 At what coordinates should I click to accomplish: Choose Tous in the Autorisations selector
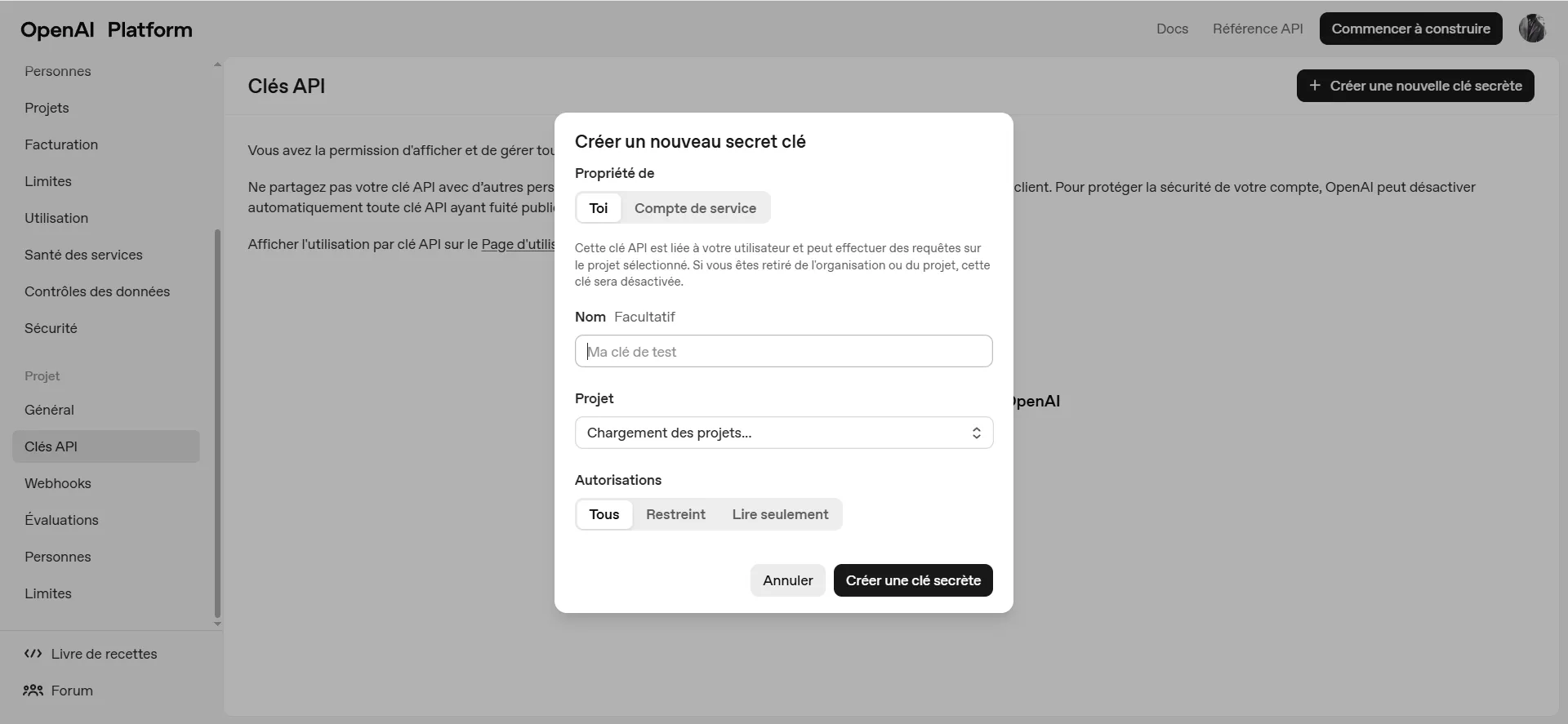click(x=604, y=514)
